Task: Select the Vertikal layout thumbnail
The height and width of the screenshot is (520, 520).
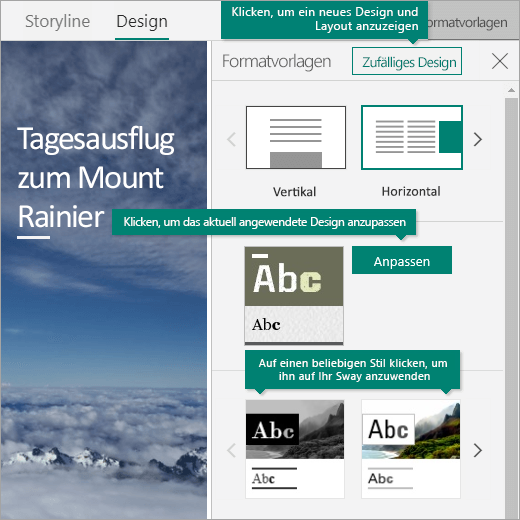Action: (x=296, y=137)
